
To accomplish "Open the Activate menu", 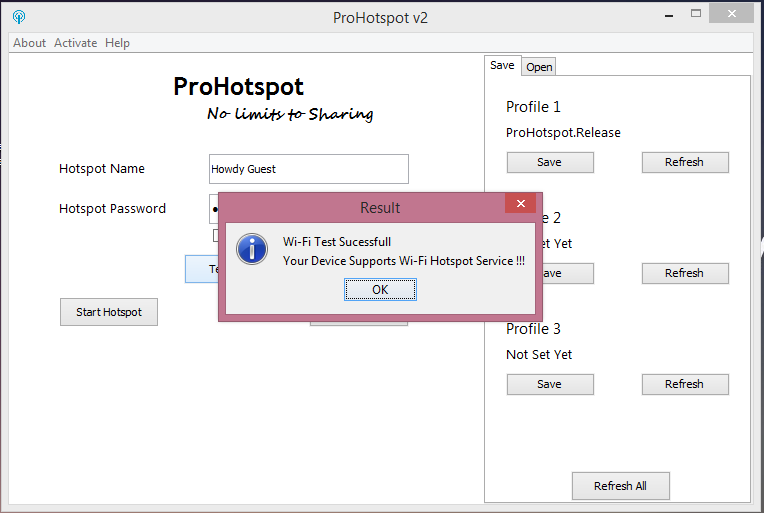I will [76, 43].
